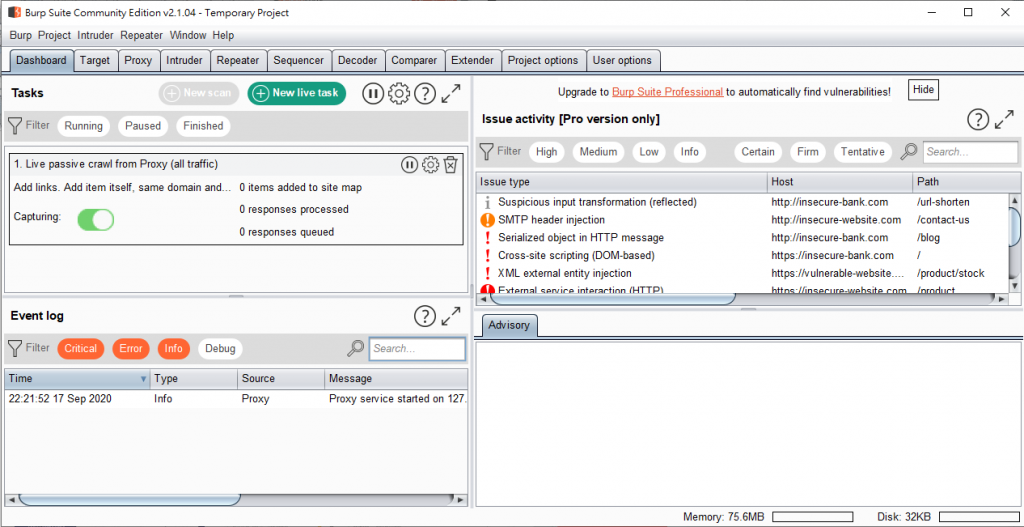Click the New scan button
Screen dimensions: 1024x527
tap(199, 93)
